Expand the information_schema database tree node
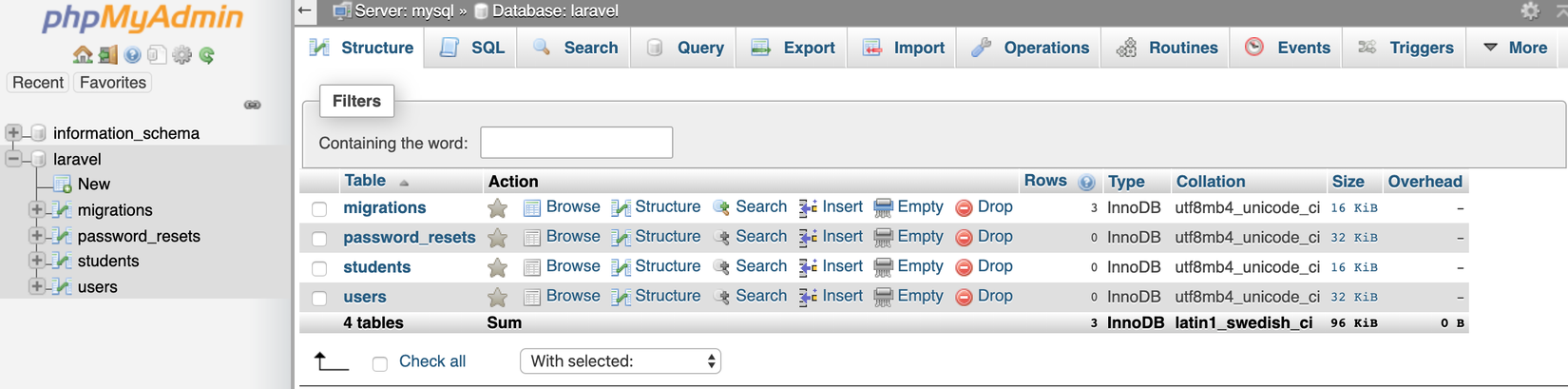Screen dimensions: 1568x389 (13, 133)
